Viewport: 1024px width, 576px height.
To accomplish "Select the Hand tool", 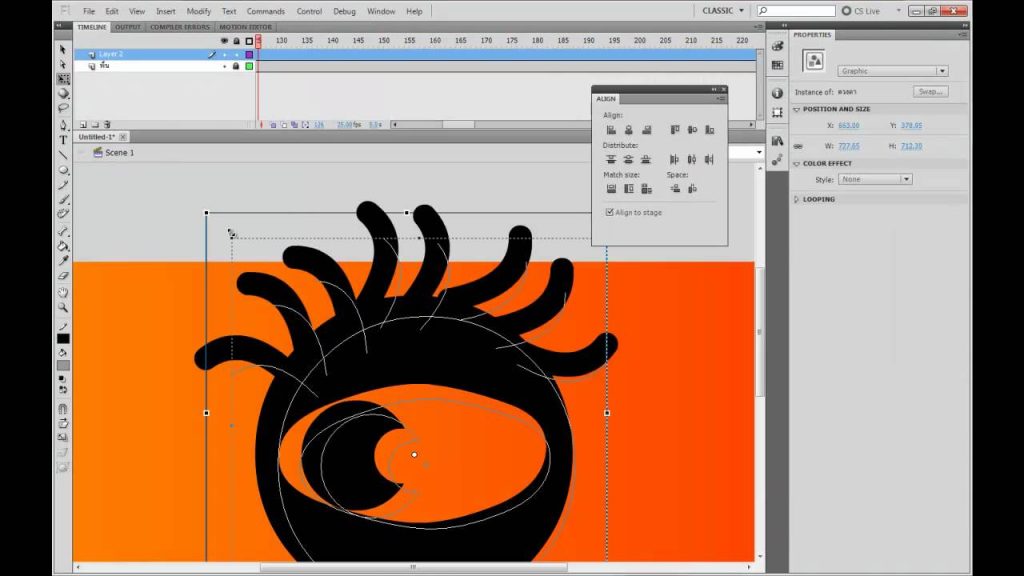I will coord(63,292).
